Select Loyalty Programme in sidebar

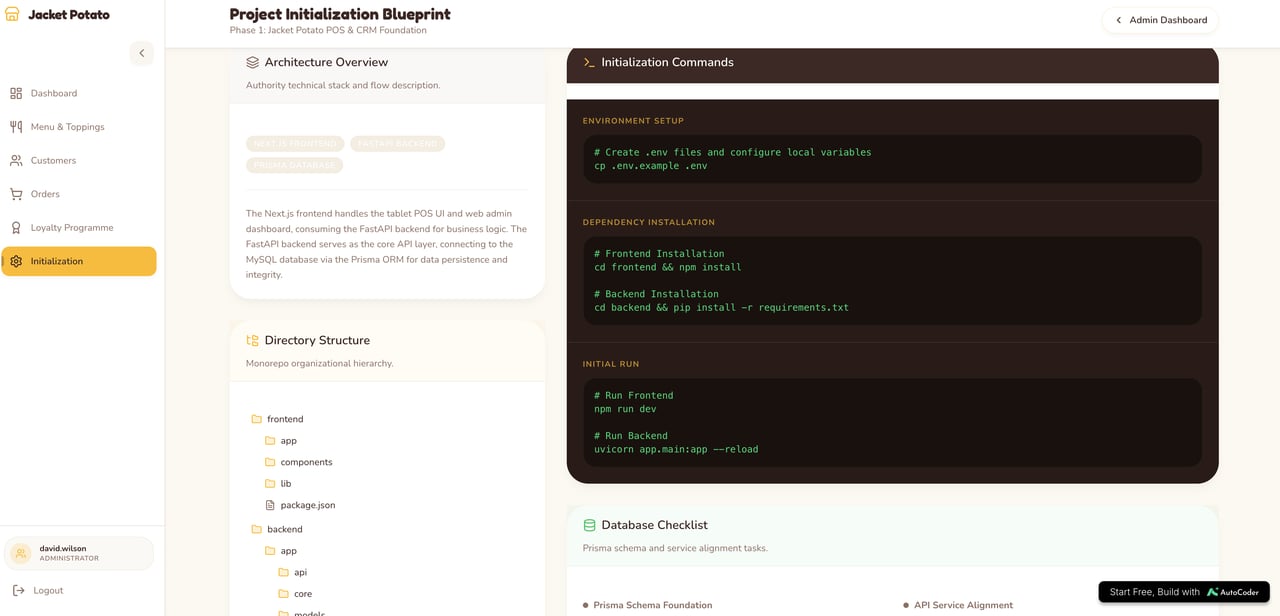[x=79, y=227]
